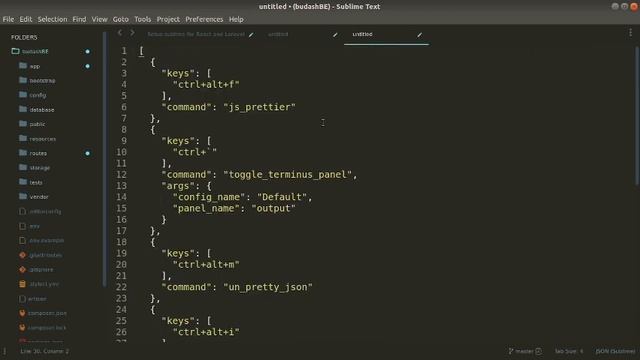The width and height of the screenshot is (640, 360).
Task: Open the Goto menu
Action: 120,19
